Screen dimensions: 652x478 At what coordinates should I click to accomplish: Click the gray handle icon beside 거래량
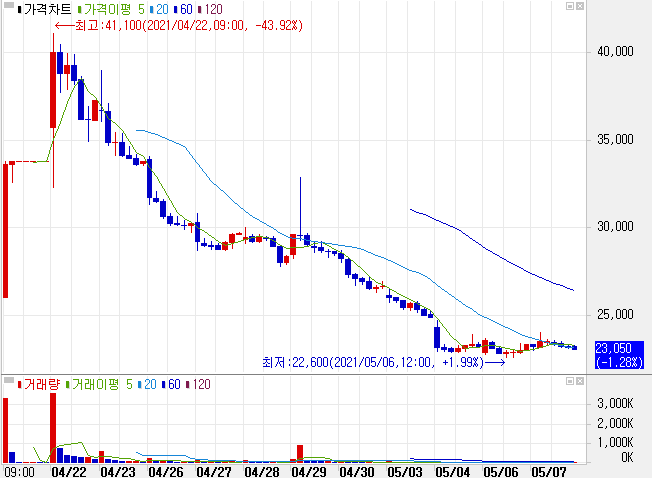pyautogui.click(x=9, y=380)
